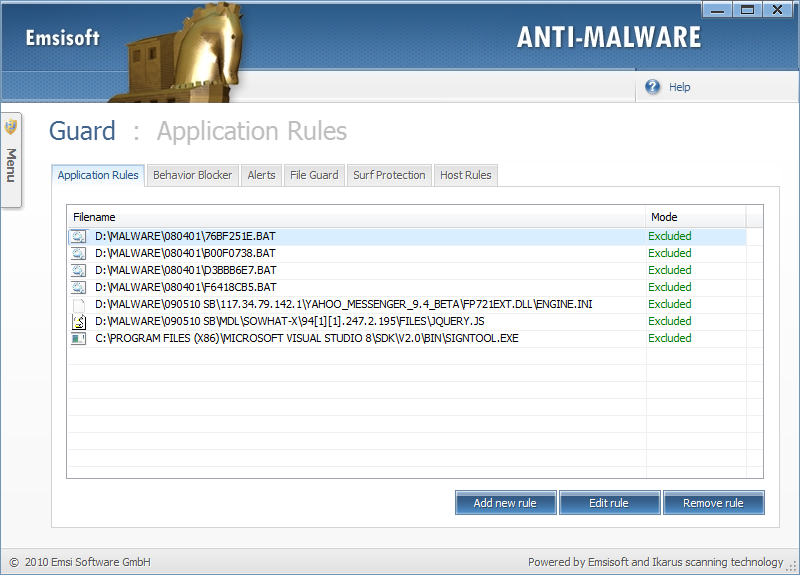Screen dimensions: 800x575
Task: Click file icon of 76BF251E.BAT row
Action: [79, 236]
